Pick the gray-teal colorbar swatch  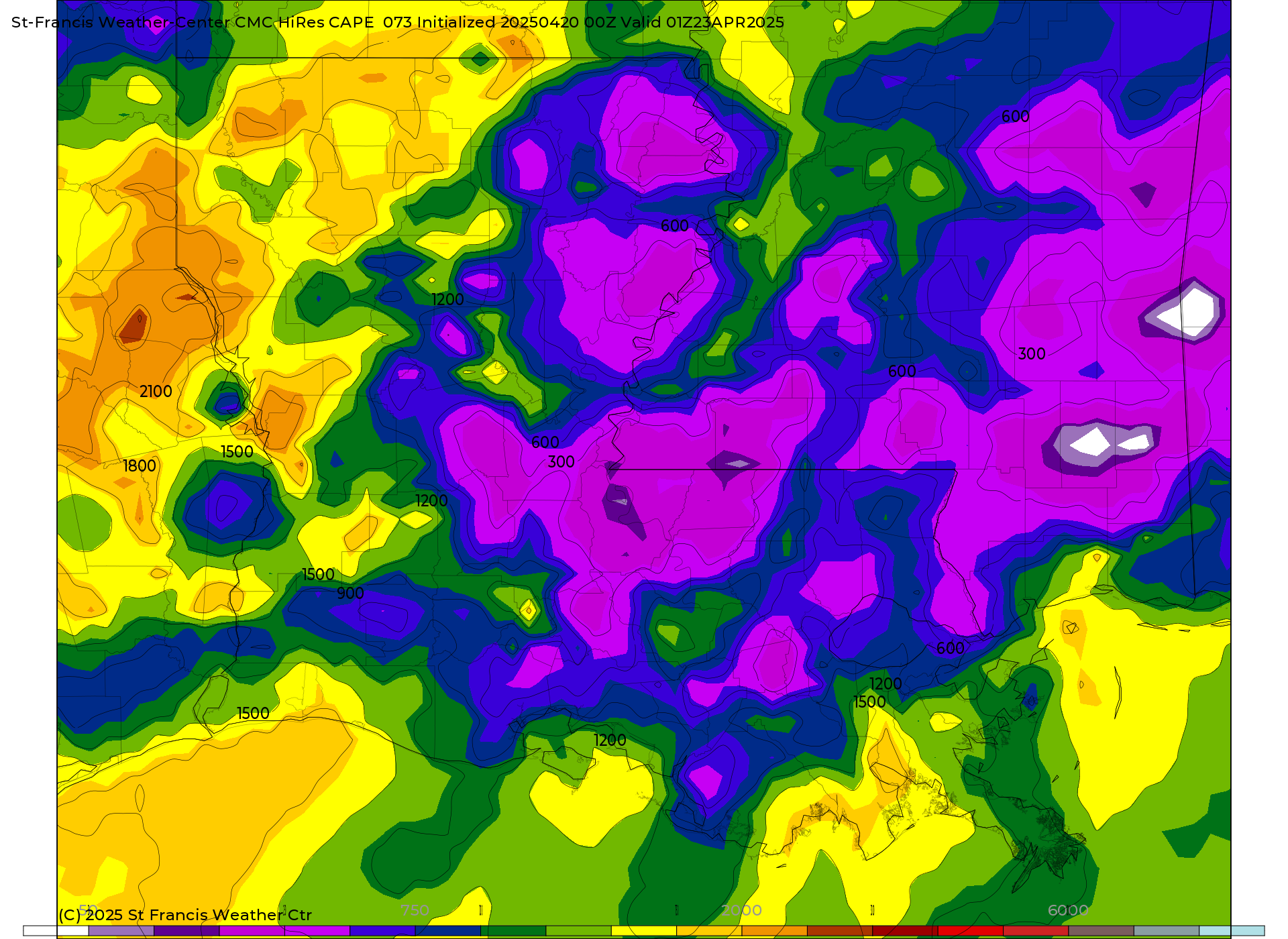(x=1167, y=931)
